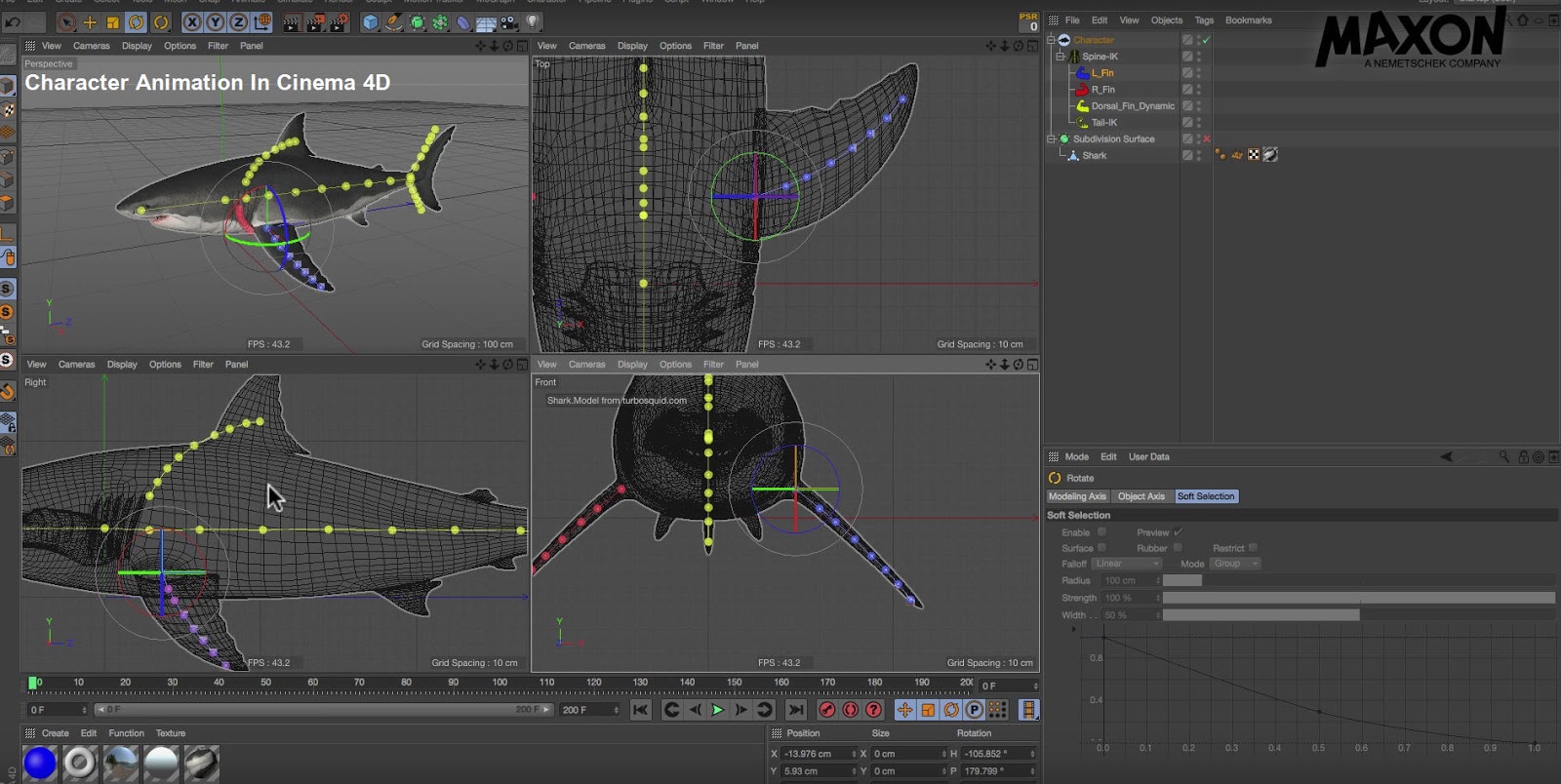Image resolution: width=1561 pixels, height=784 pixels.
Task: Toggle Subdivision Surface red X enable
Action: tap(1206, 139)
